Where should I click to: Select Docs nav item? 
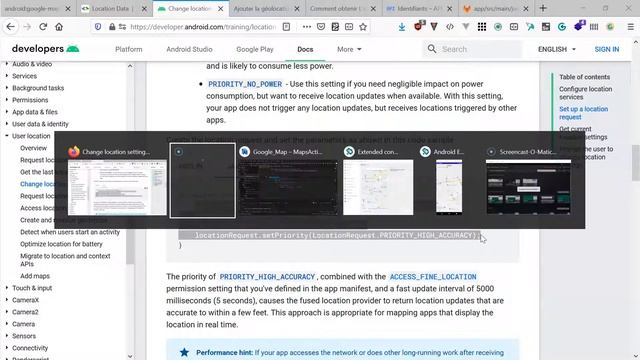305,49
